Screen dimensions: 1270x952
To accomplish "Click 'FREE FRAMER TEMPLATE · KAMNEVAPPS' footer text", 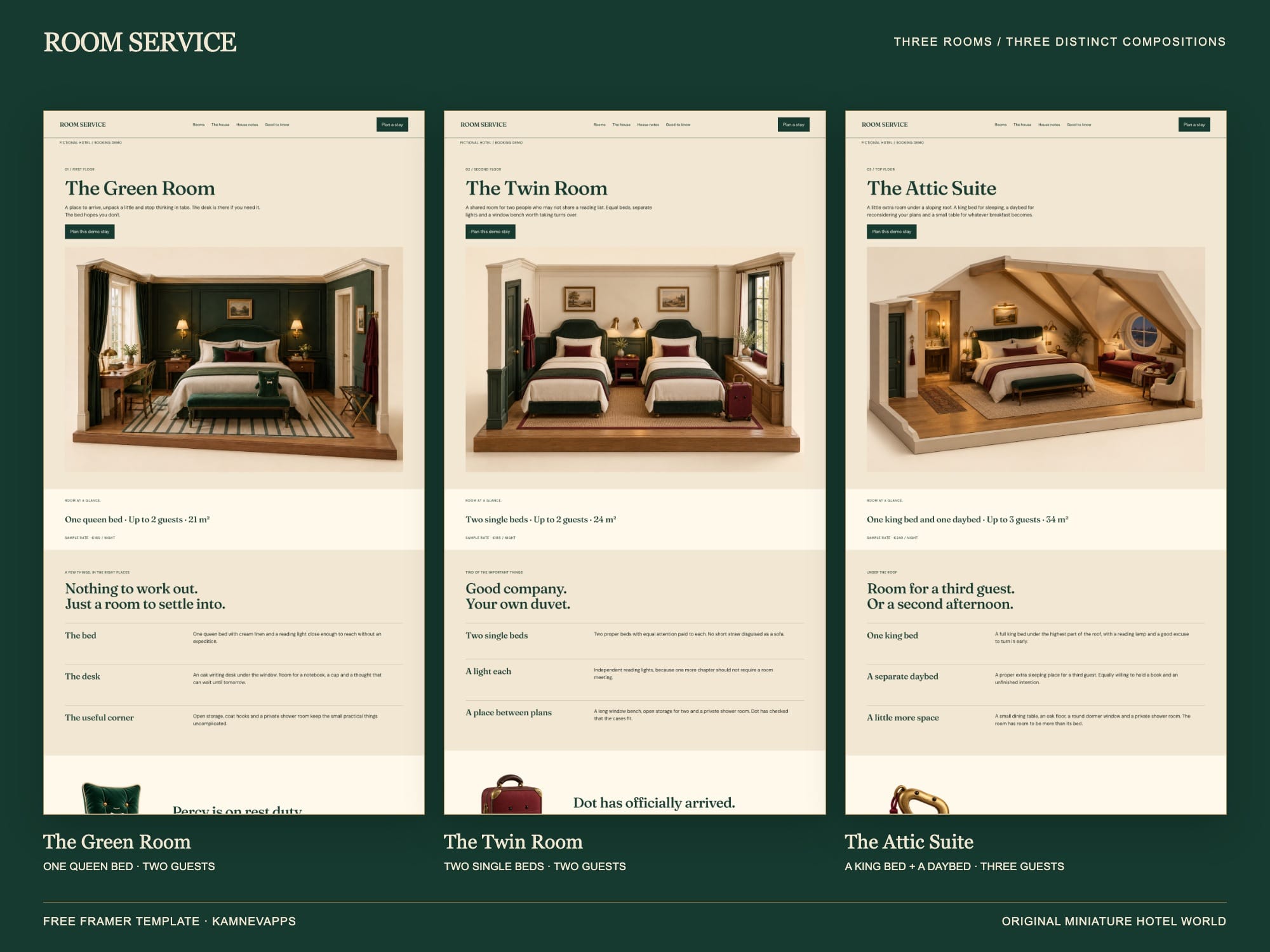I will (170, 921).
